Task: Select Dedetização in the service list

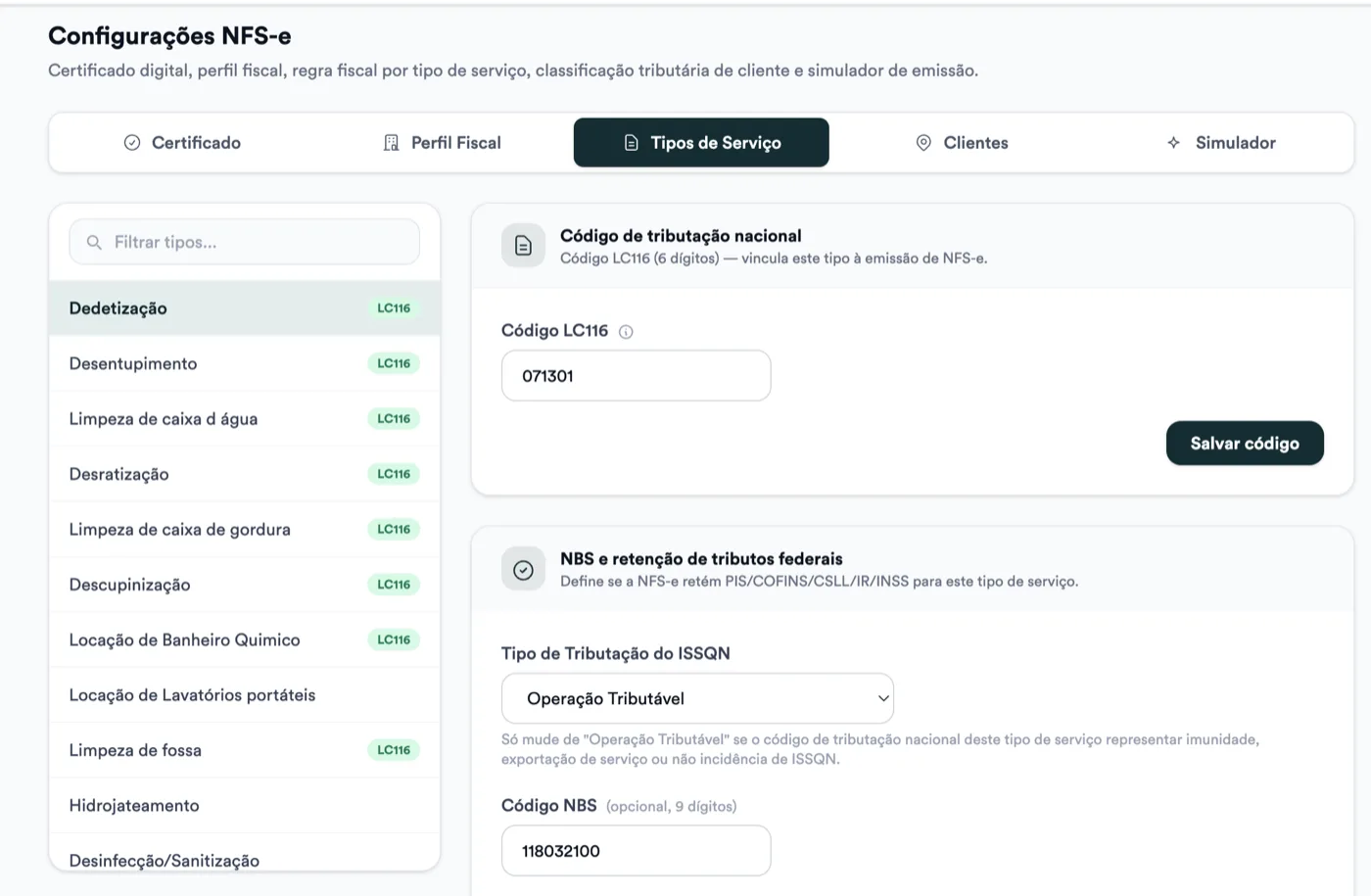Action: (x=245, y=308)
